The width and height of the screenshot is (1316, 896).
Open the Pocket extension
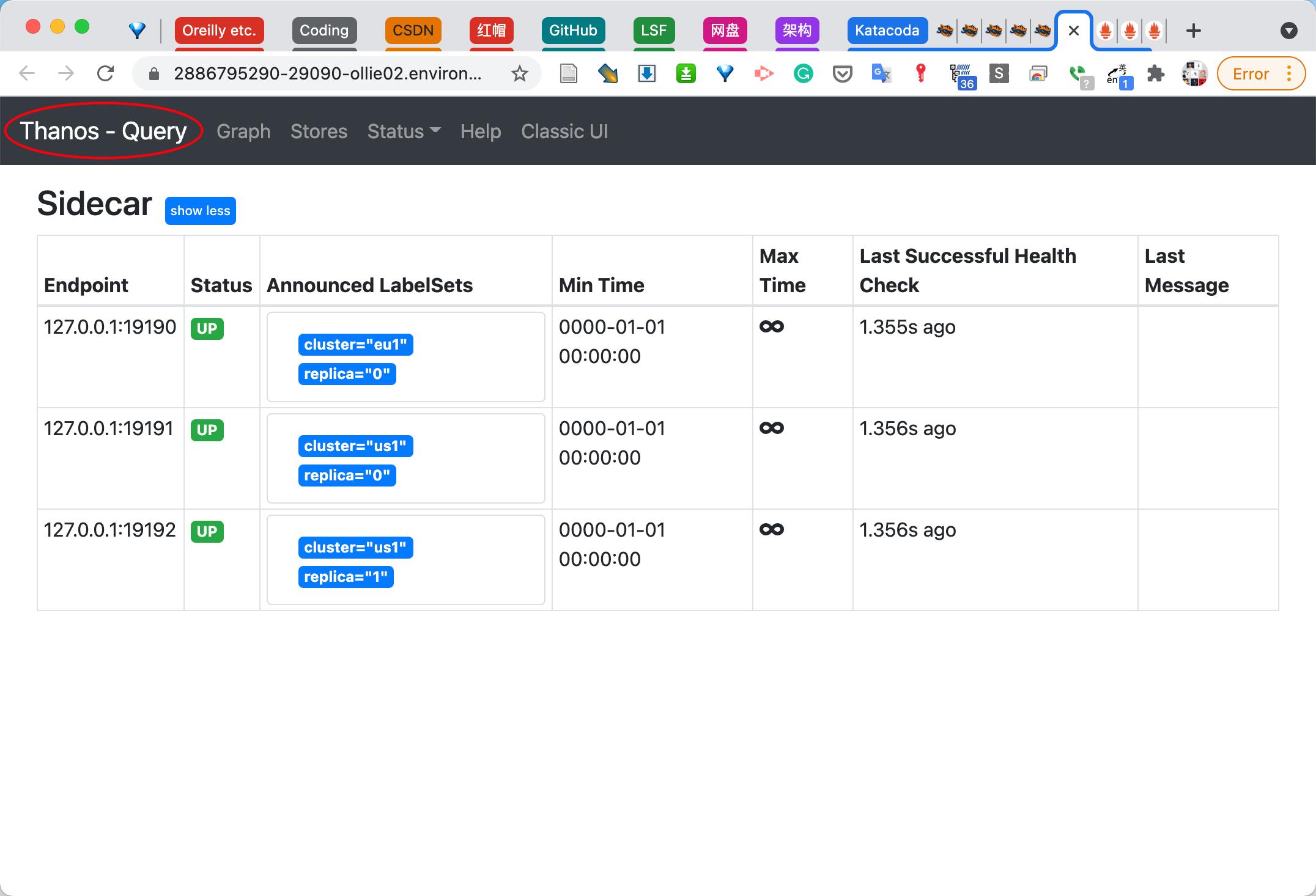pos(843,74)
